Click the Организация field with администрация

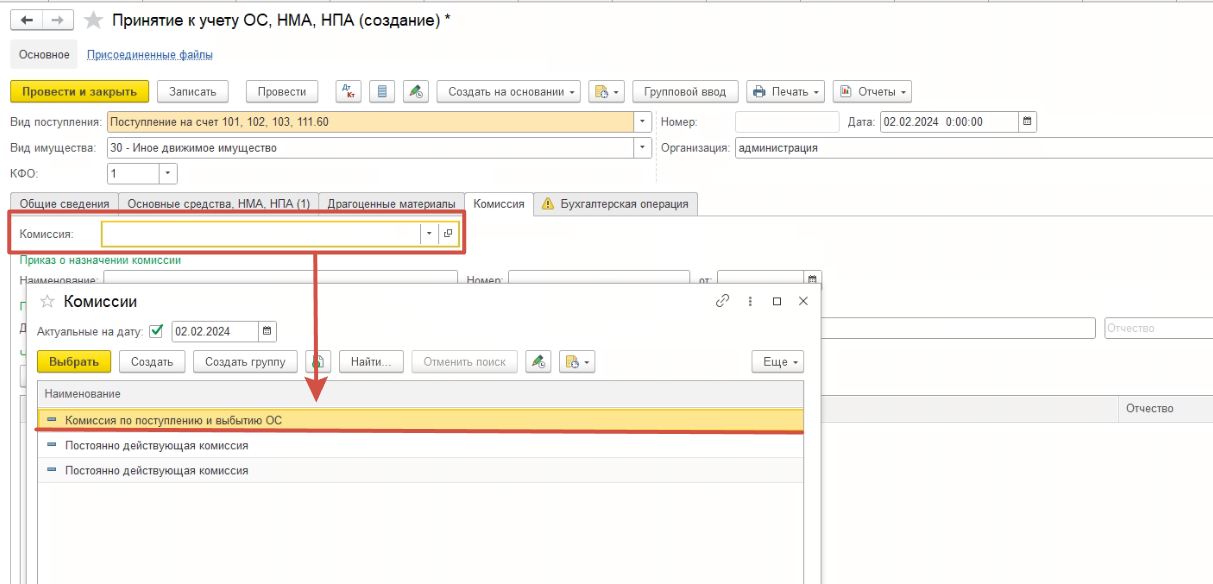click(972, 148)
